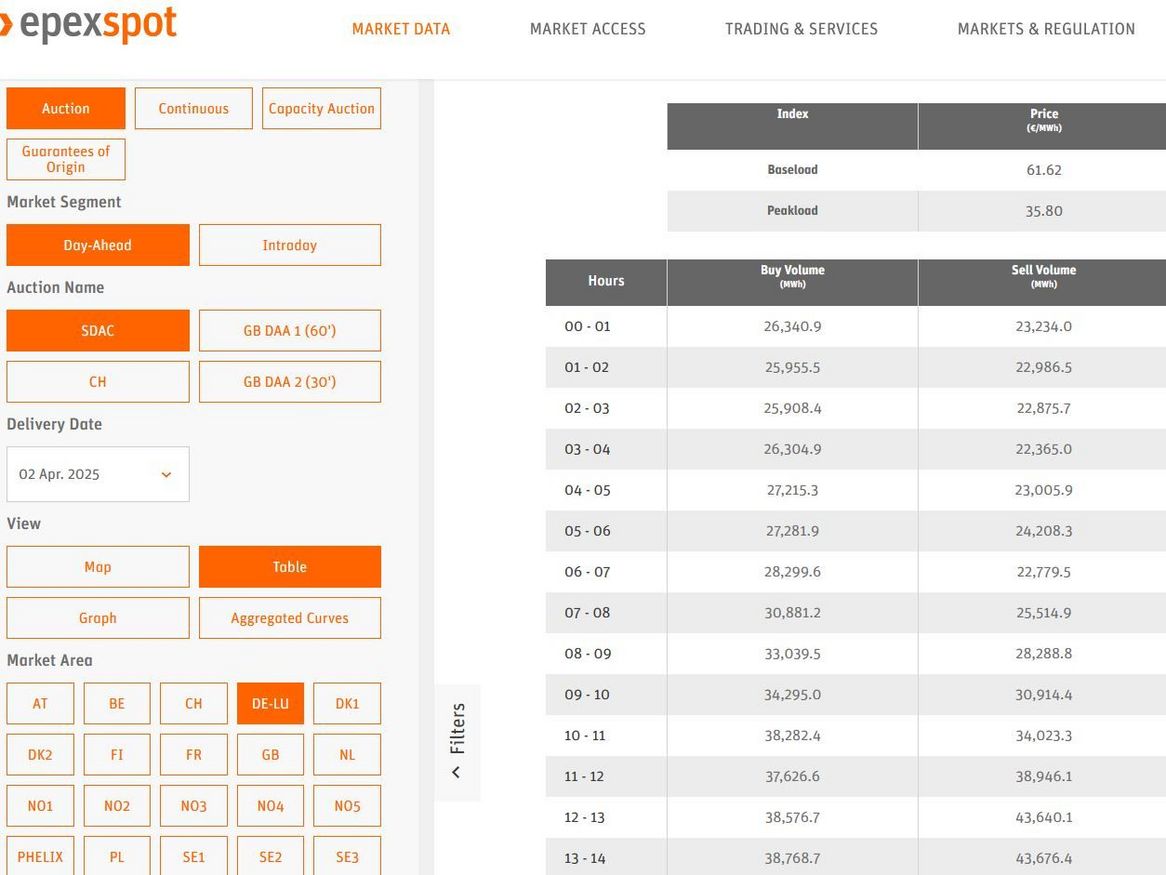Click the 06 - 07 hour row
The width and height of the screenshot is (1166, 875).
pos(856,572)
